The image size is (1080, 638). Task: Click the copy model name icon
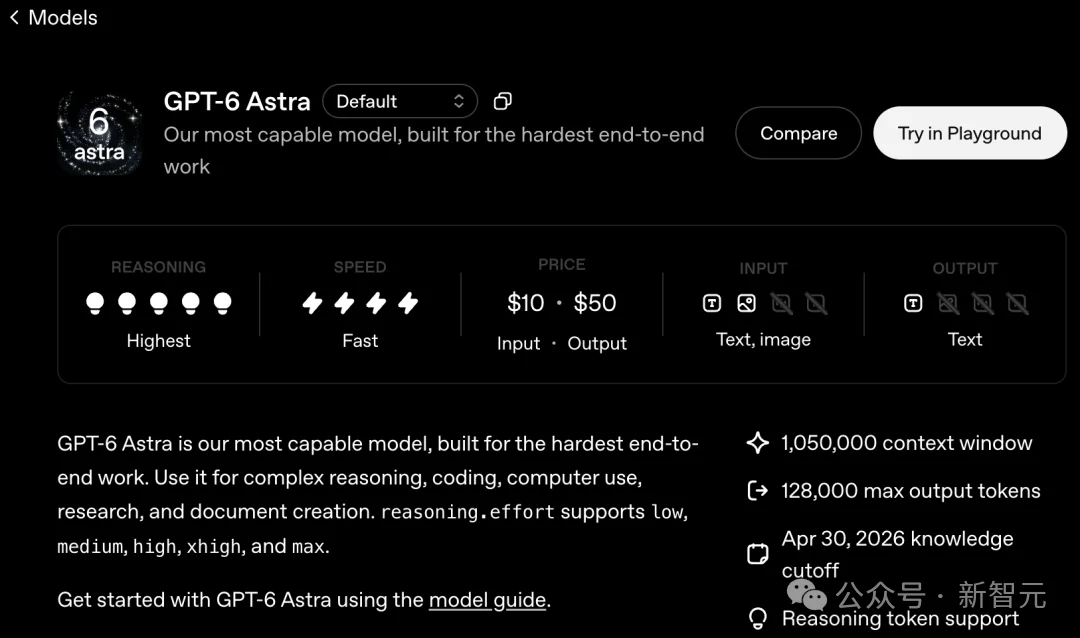(503, 101)
